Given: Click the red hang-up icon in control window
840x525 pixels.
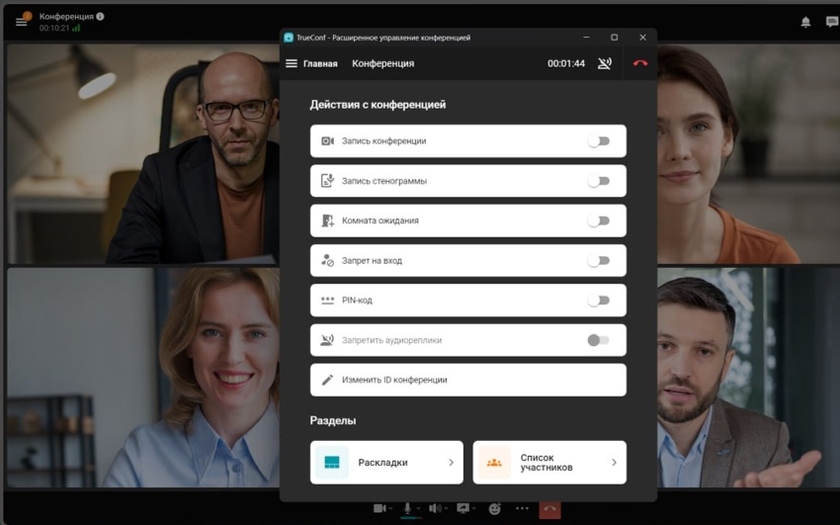Looking at the screenshot, I should point(640,63).
